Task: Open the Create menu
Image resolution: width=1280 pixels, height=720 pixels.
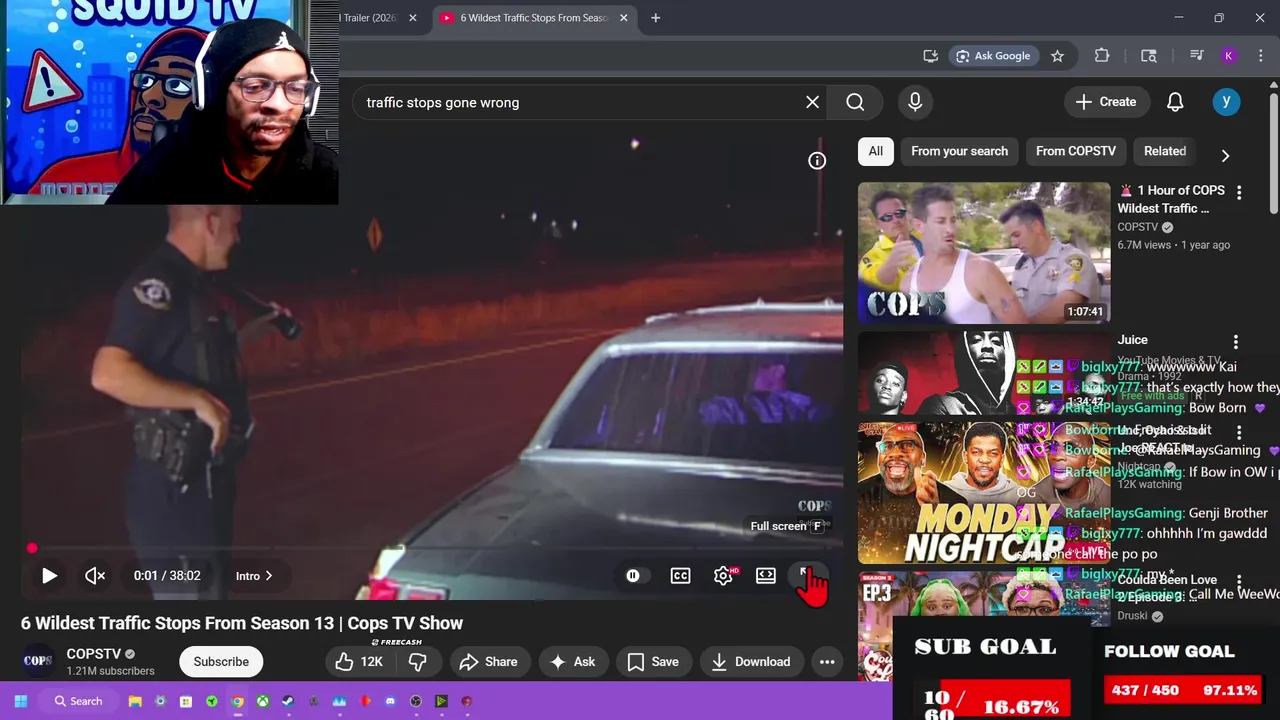Action: pos(1106,102)
